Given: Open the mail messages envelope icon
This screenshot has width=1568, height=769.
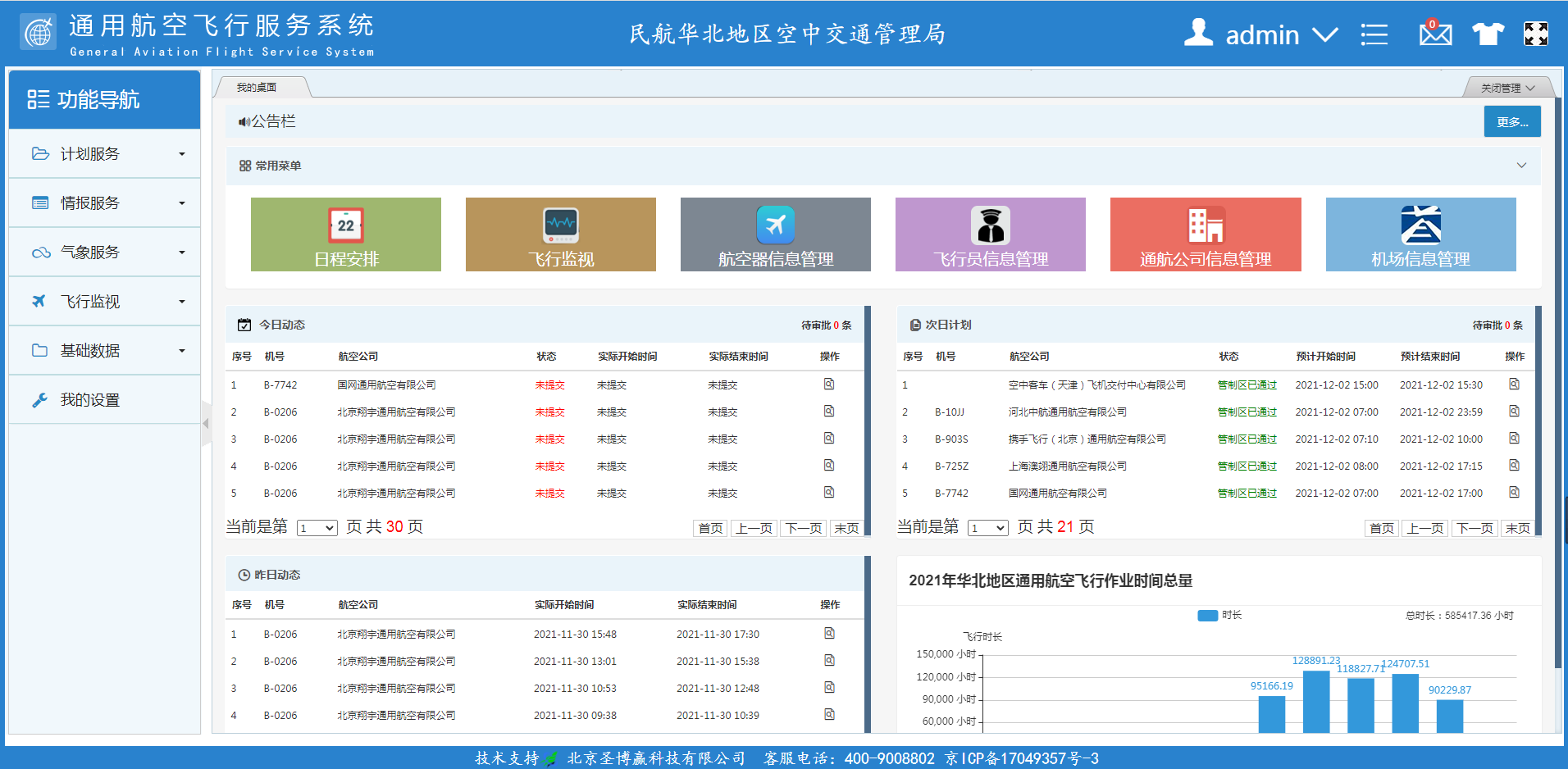Looking at the screenshot, I should 1435,33.
